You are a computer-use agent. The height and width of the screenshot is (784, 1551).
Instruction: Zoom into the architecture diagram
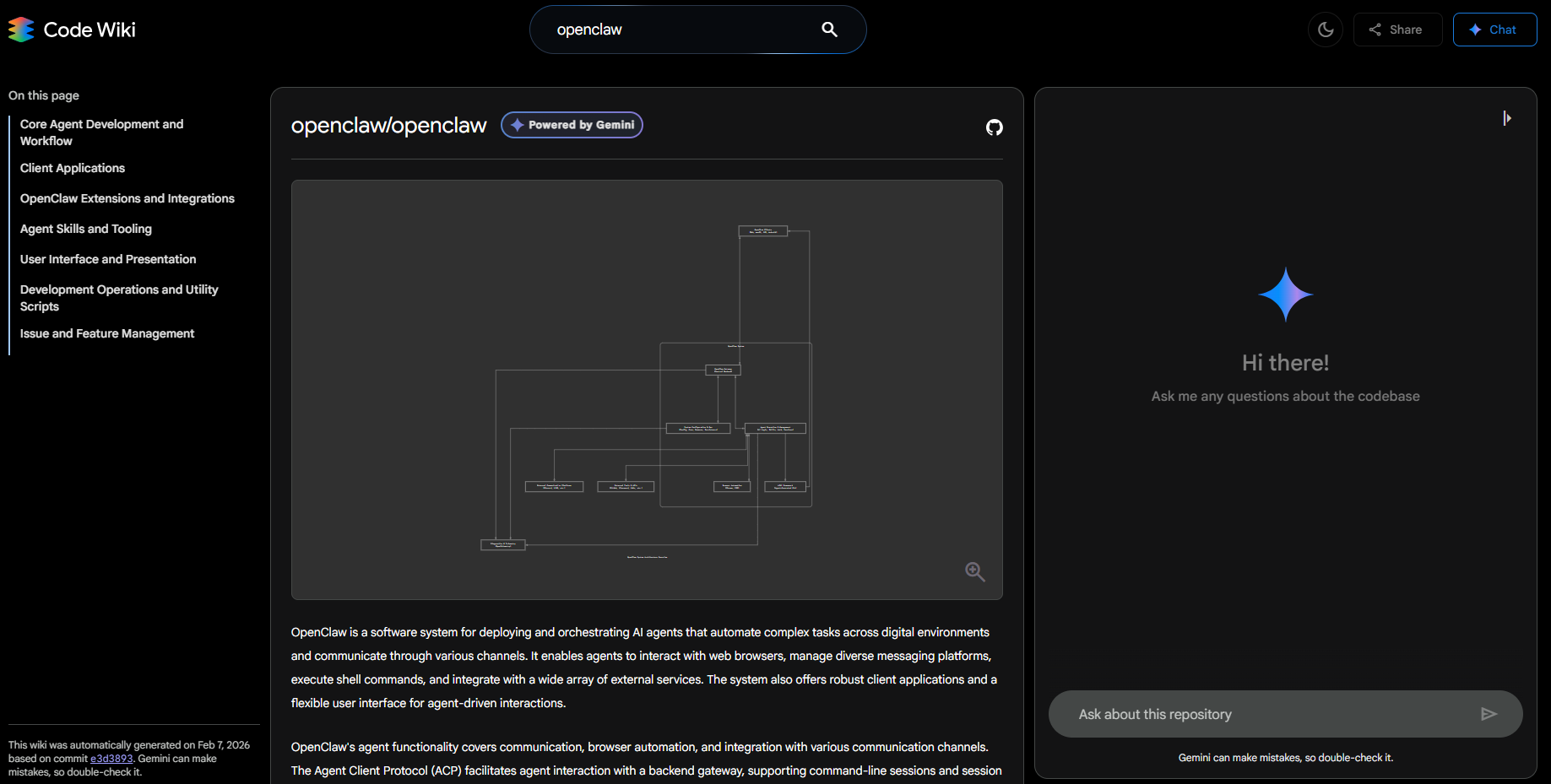[x=975, y=571]
